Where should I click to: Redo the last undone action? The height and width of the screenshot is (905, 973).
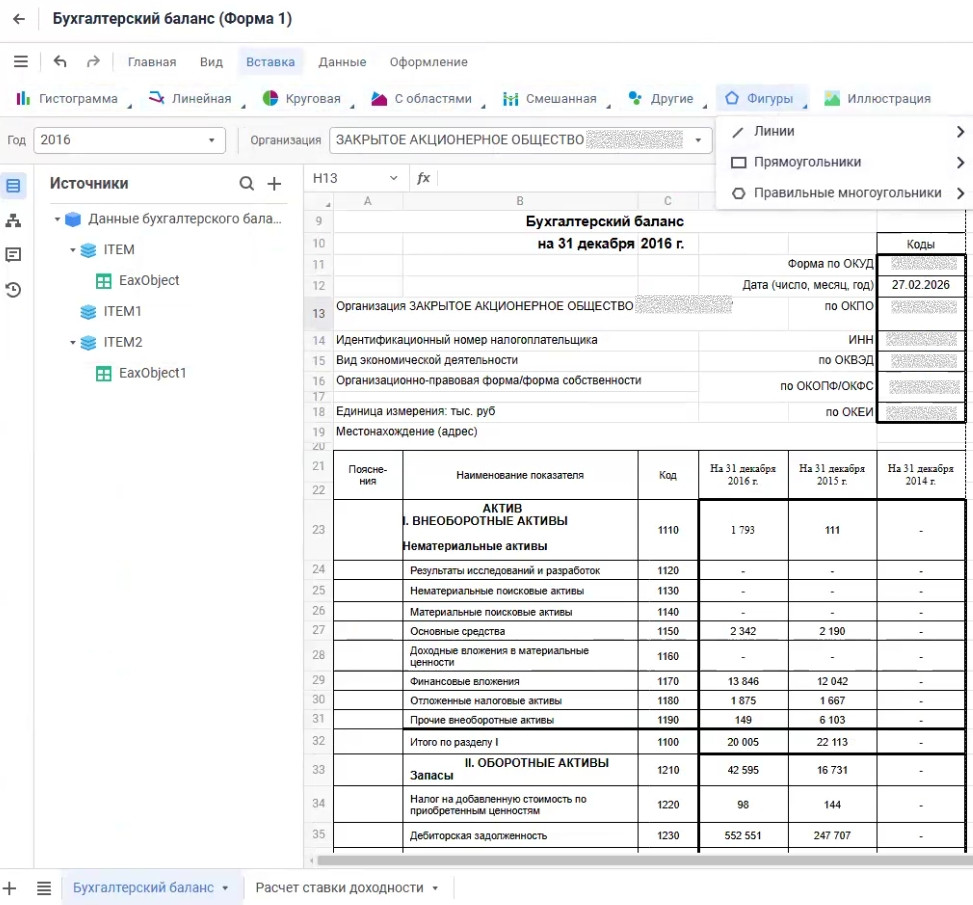tap(93, 61)
